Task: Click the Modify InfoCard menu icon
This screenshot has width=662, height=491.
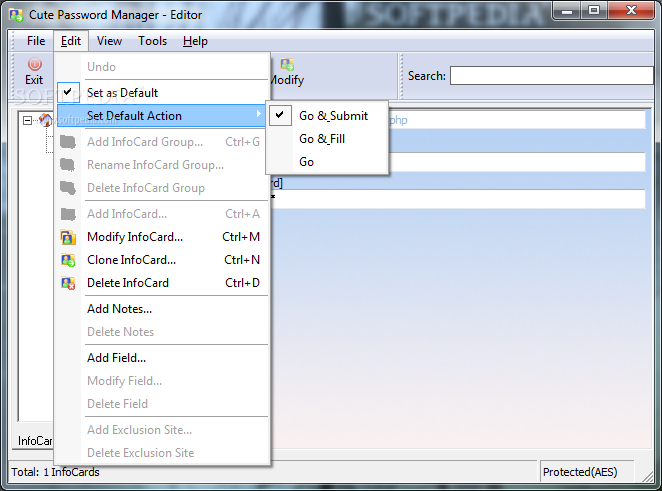Action: click(68, 237)
